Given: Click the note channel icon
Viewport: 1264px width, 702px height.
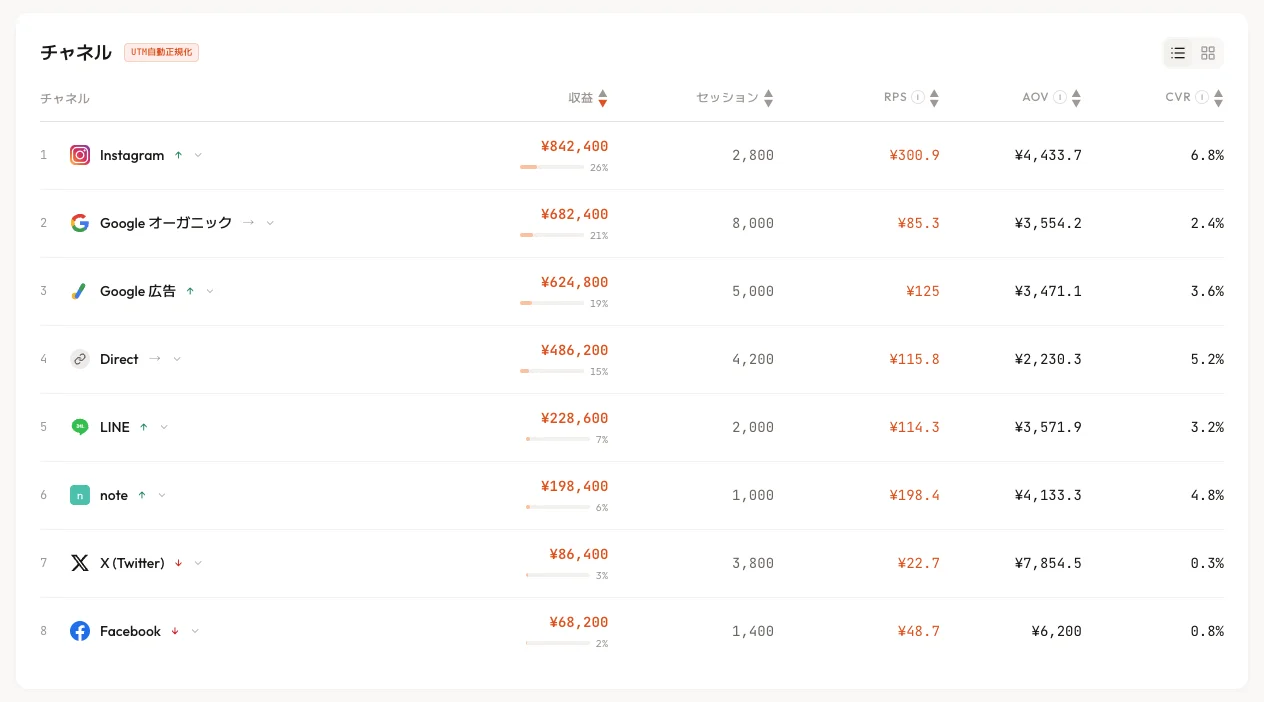Looking at the screenshot, I should click(x=80, y=495).
